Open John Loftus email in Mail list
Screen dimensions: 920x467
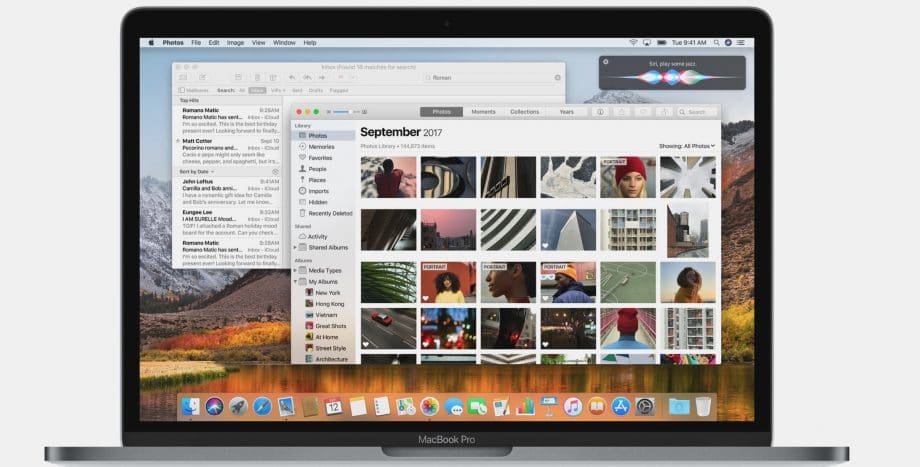click(x=228, y=192)
